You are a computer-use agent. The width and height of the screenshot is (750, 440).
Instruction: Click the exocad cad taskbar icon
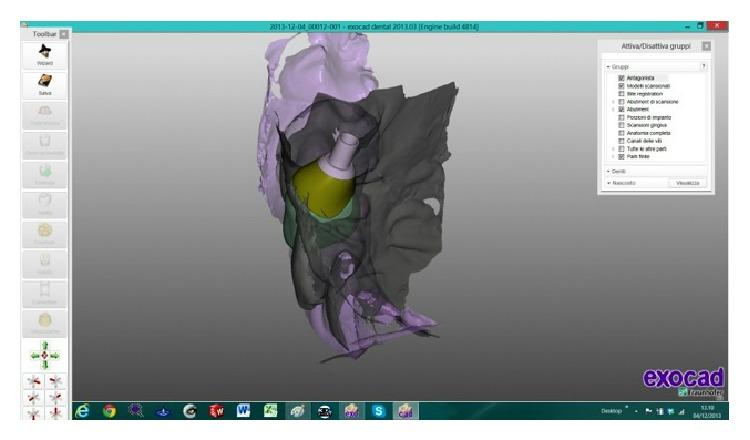tap(406, 410)
